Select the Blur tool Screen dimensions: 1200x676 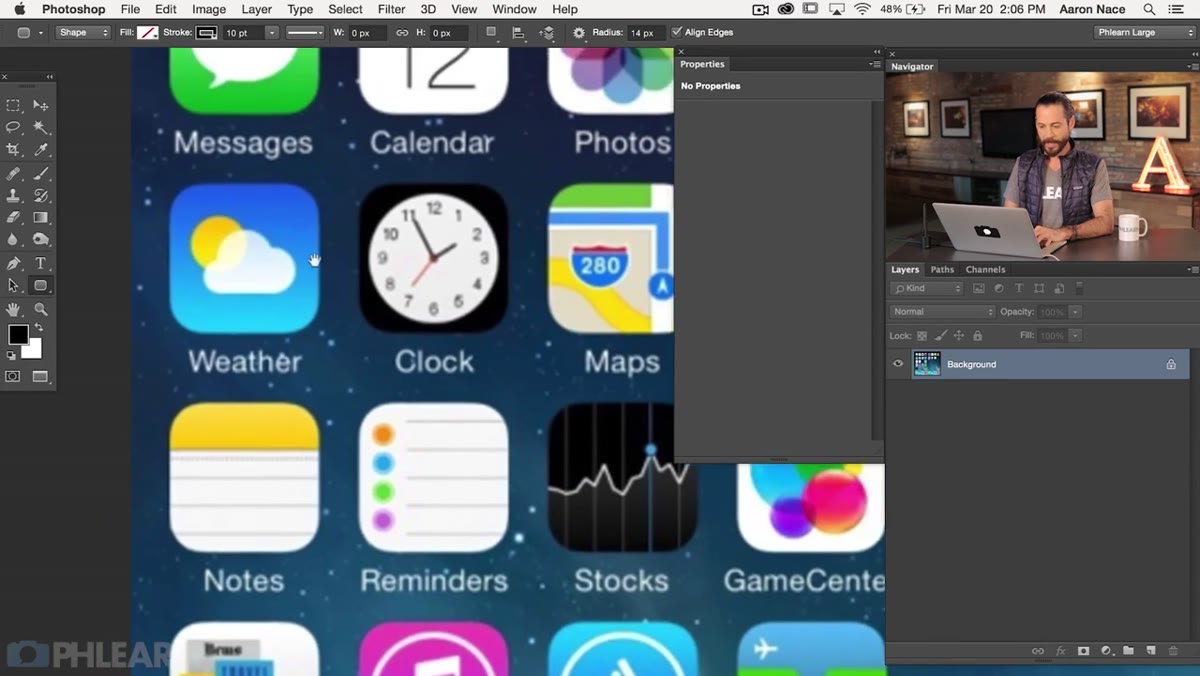[13, 239]
